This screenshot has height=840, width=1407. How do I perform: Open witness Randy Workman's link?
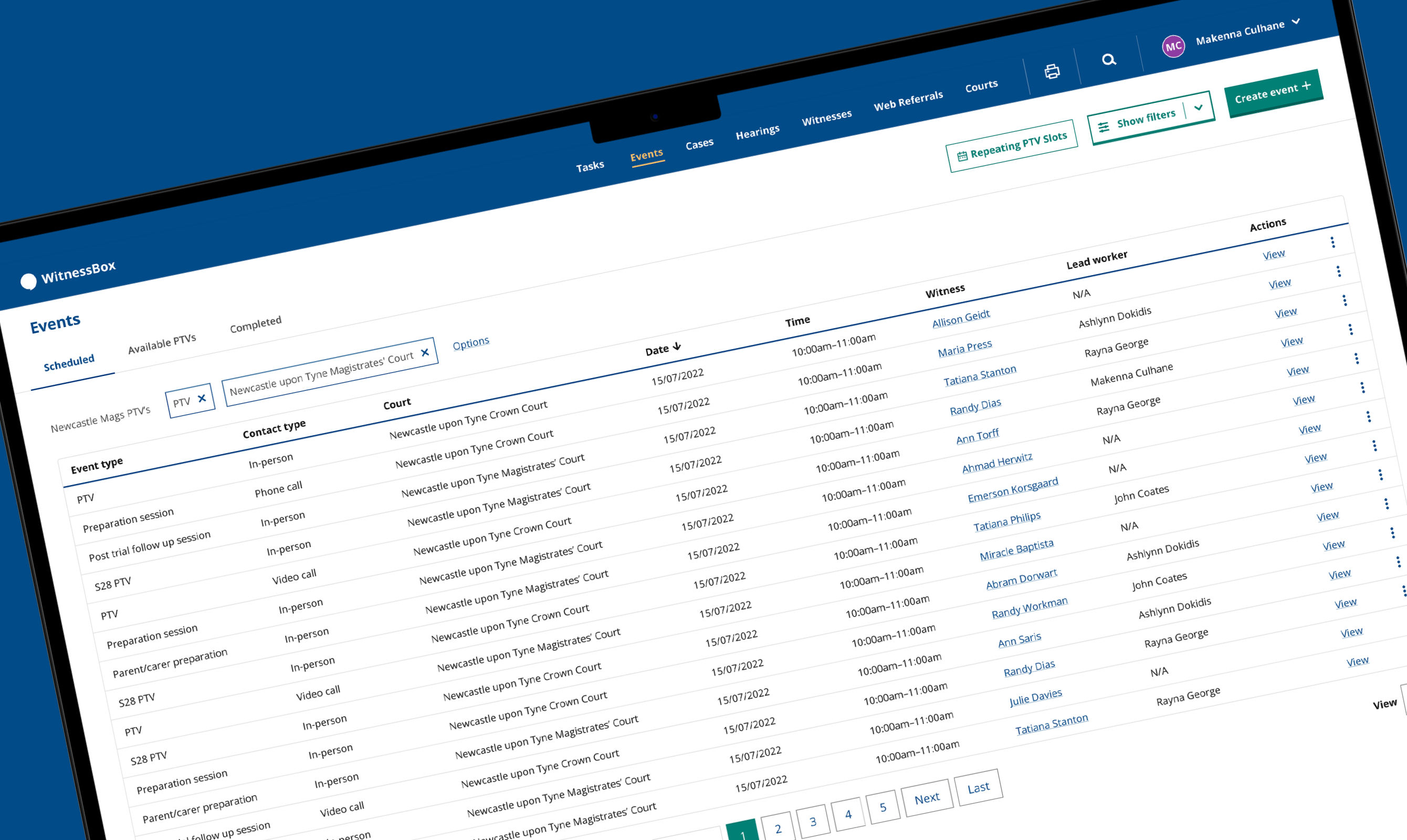pyautogui.click(x=1029, y=607)
